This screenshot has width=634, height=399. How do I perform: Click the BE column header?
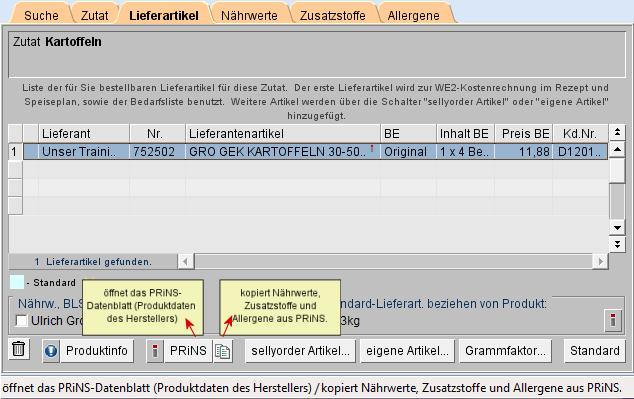click(408, 133)
